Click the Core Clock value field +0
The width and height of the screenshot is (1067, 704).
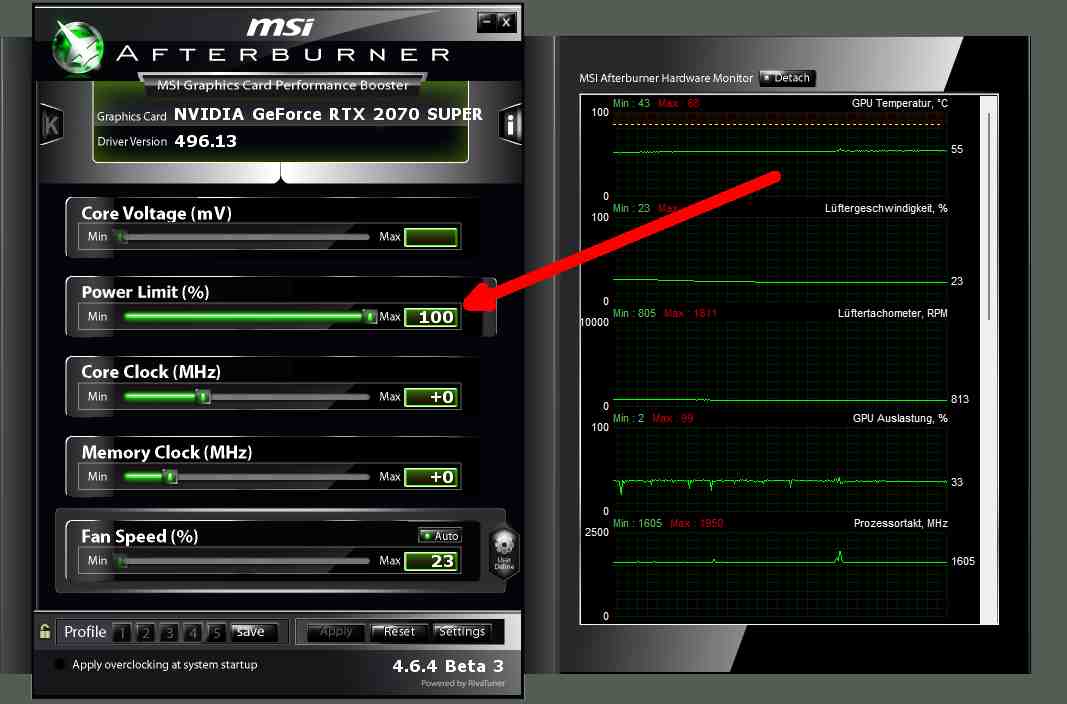click(x=431, y=397)
